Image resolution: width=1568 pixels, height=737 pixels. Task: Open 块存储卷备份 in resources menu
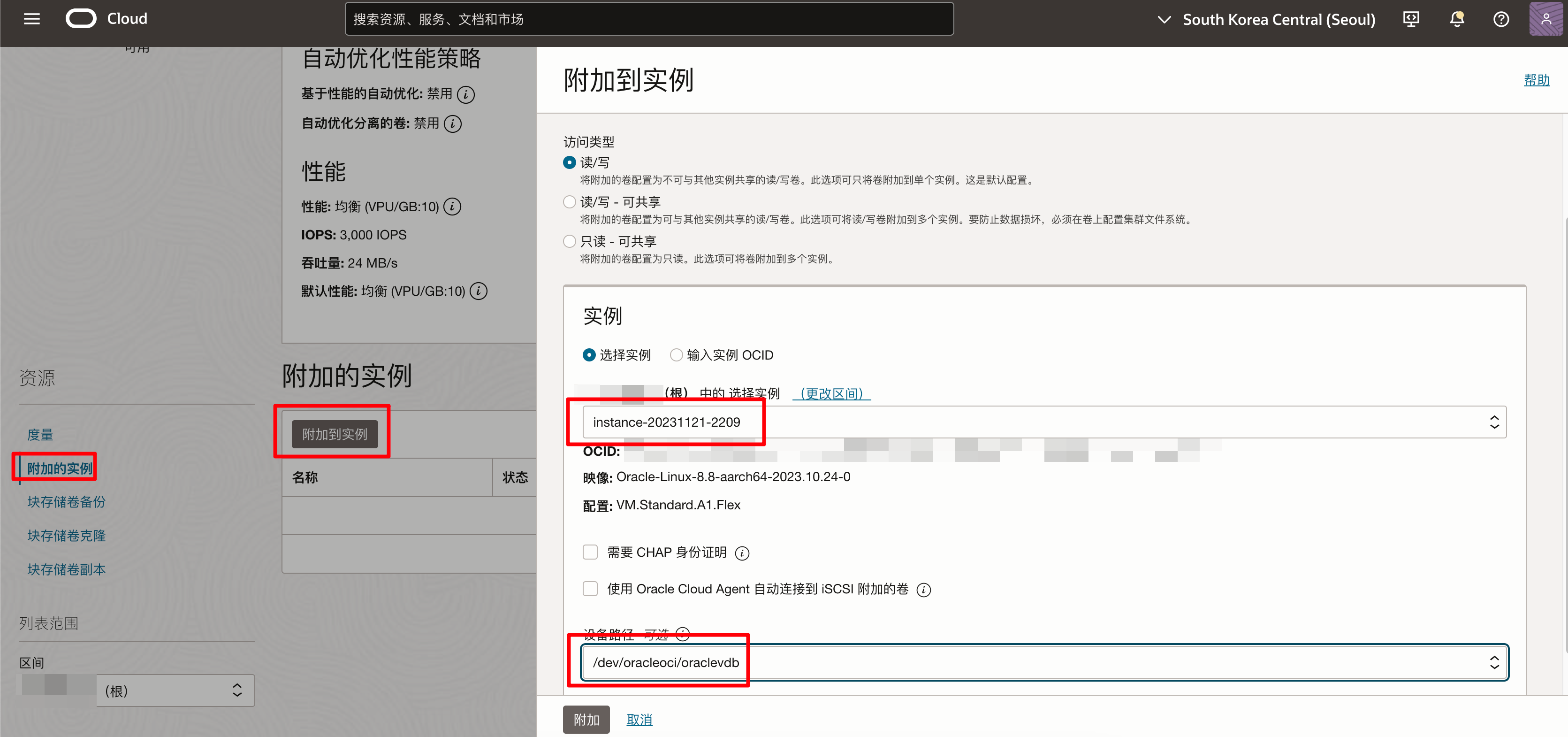coord(66,502)
